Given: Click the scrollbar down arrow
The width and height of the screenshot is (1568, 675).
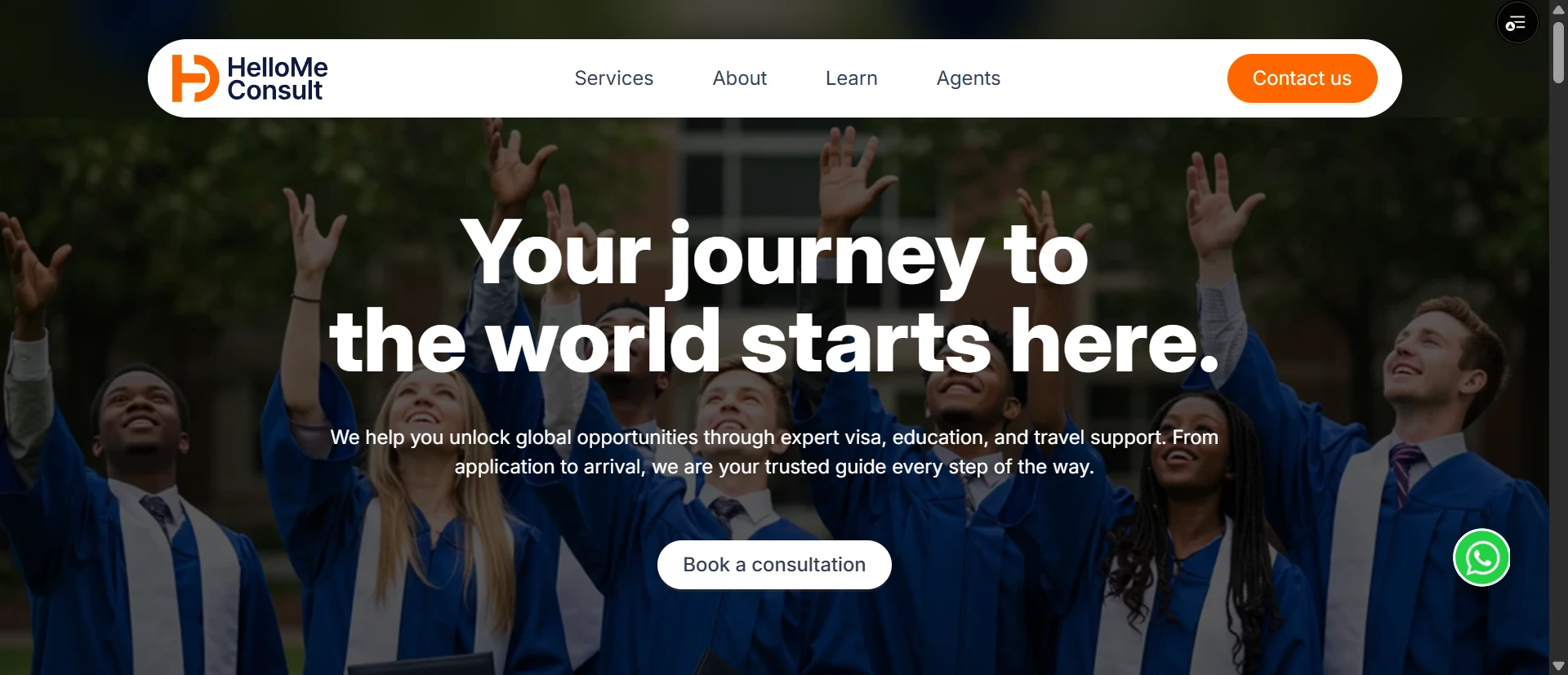Looking at the screenshot, I should coord(1558,666).
